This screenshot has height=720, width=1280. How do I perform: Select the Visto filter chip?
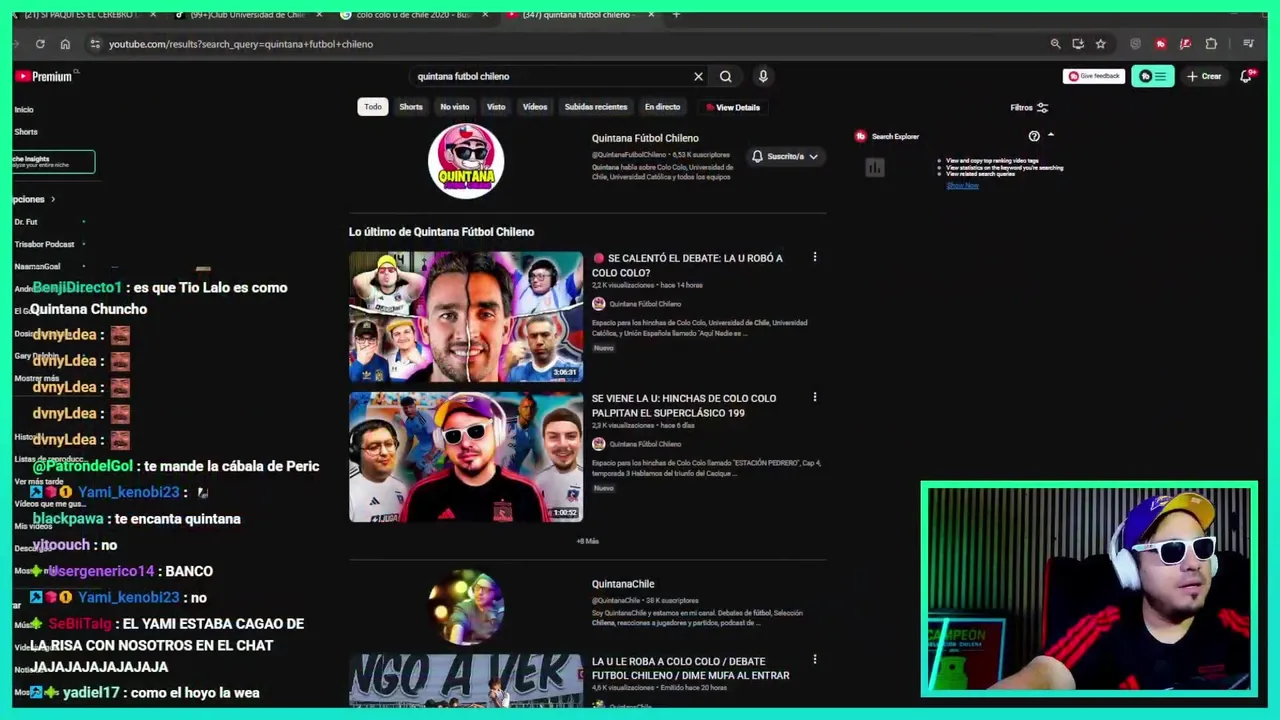[496, 107]
